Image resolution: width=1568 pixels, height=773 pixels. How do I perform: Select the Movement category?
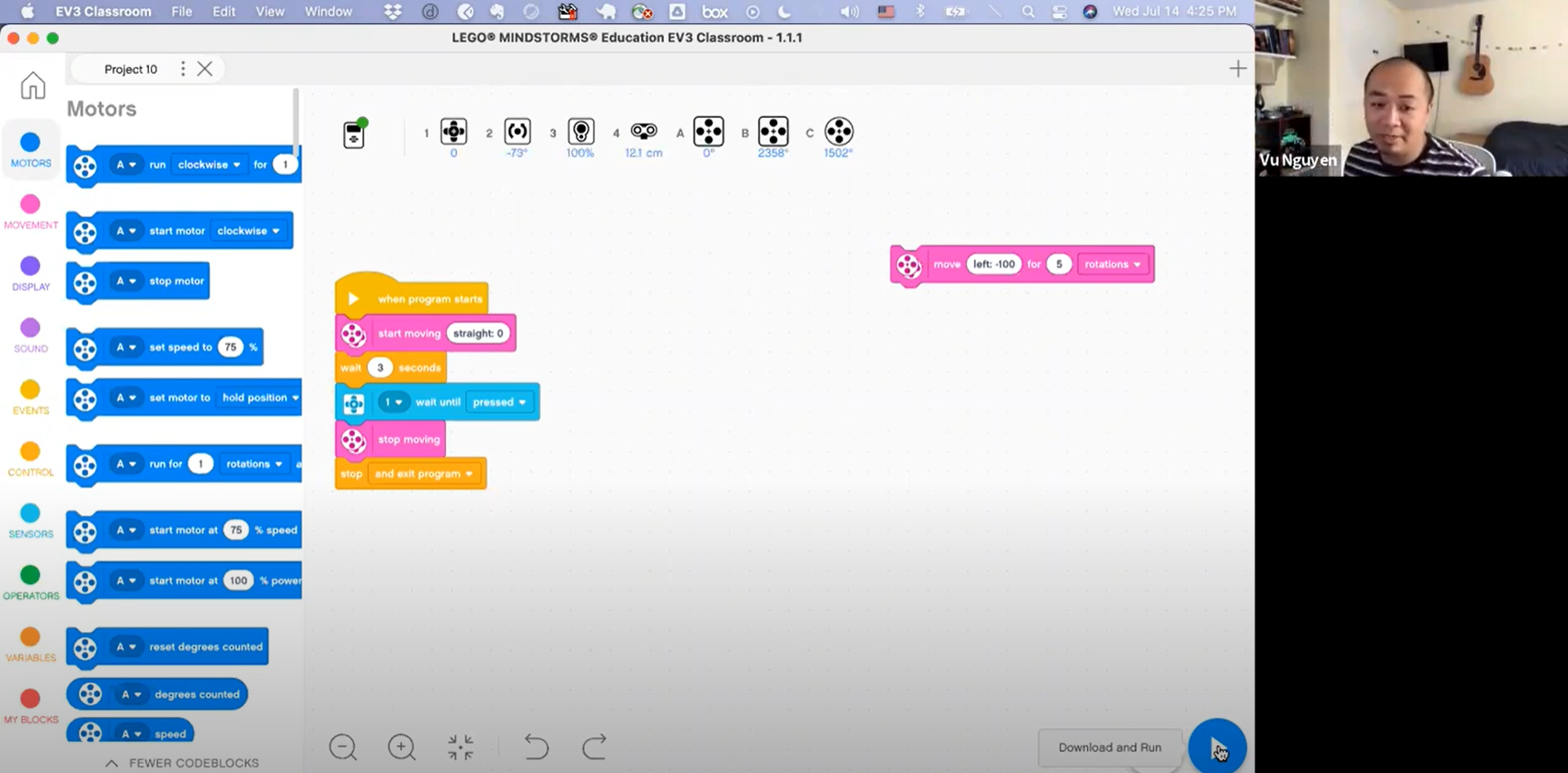click(x=30, y=212)
